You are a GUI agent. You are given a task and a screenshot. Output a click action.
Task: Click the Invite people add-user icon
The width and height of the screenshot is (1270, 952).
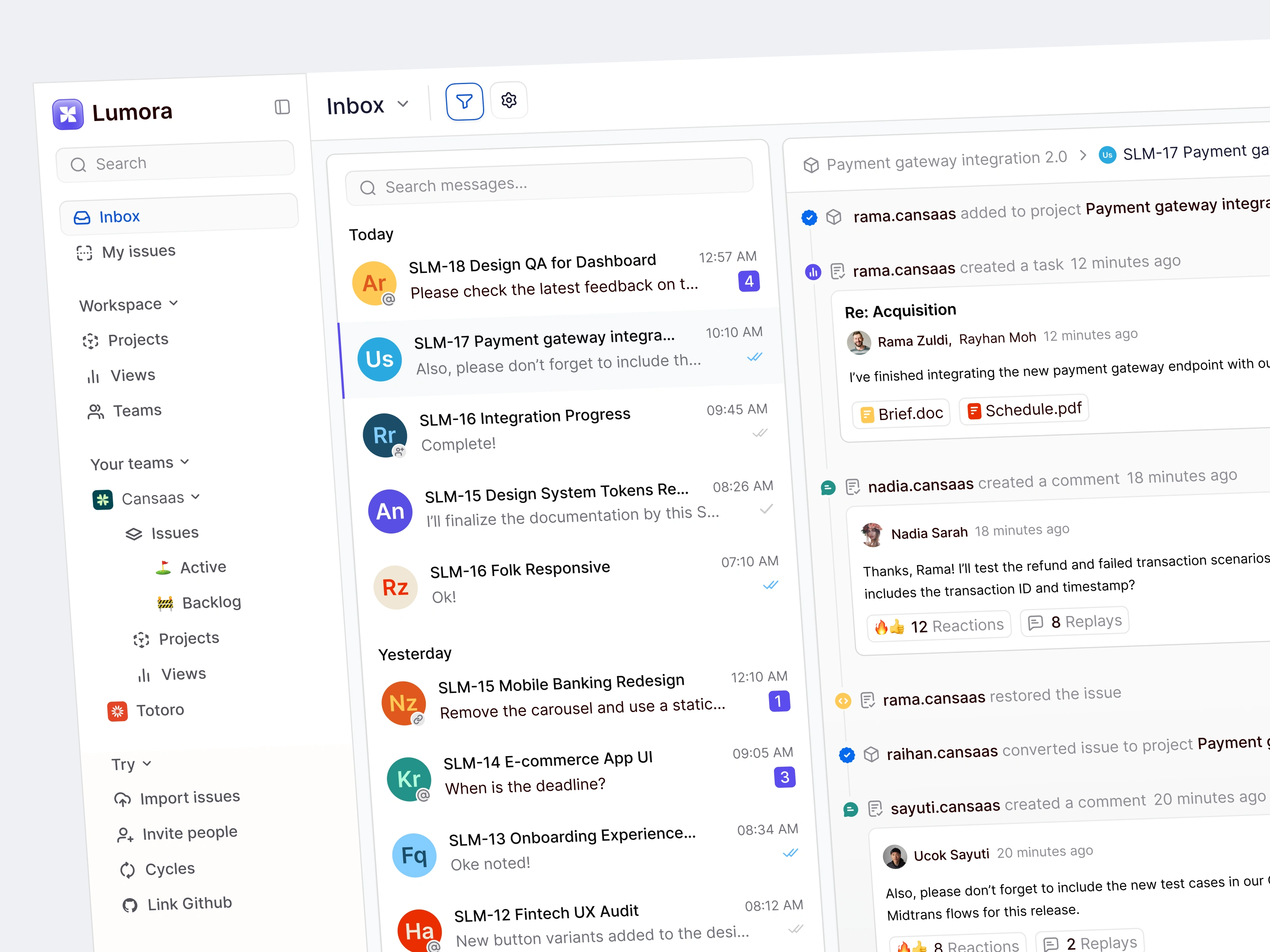pyautogui.click(x=125, y=835)
